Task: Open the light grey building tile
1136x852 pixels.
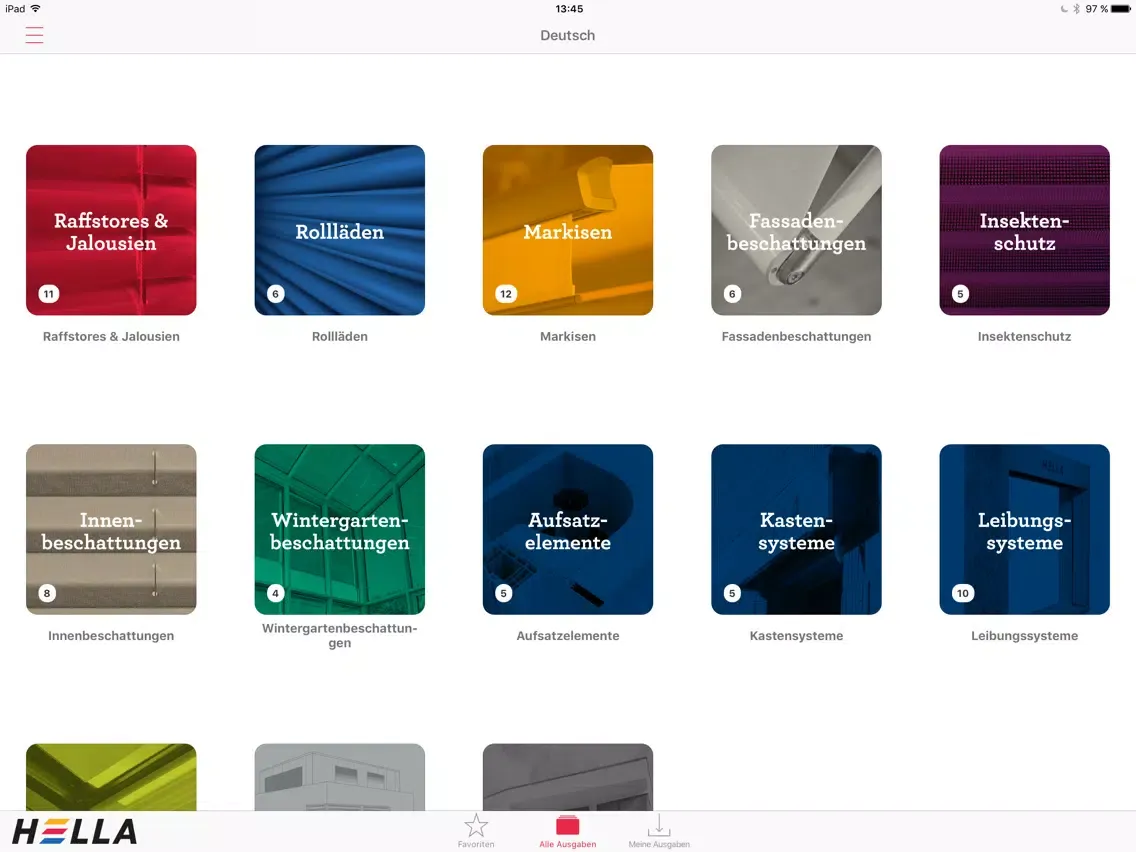Action: click(x=340, y=777)
